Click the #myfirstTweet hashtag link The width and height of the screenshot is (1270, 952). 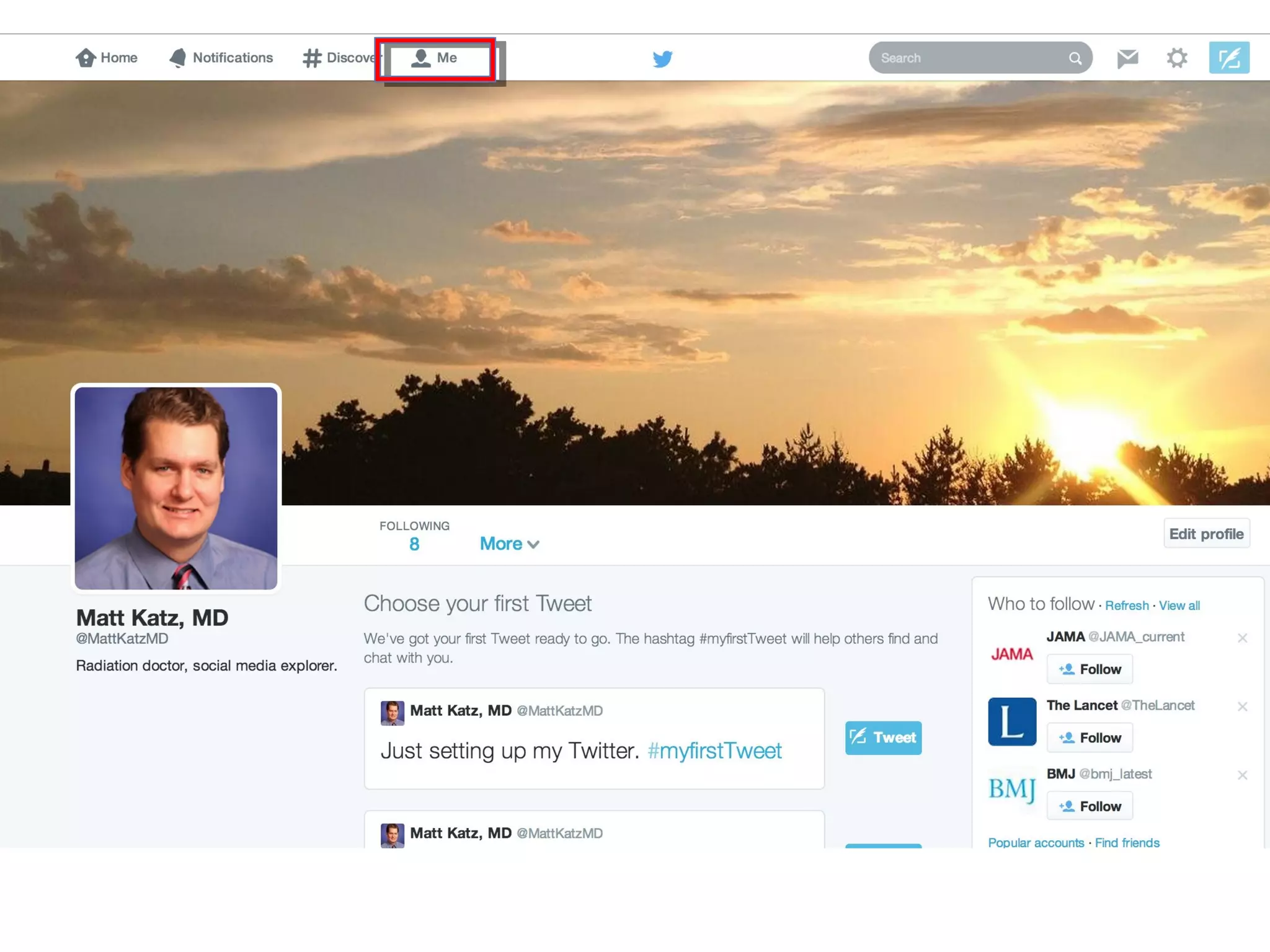tap(714, 751)
